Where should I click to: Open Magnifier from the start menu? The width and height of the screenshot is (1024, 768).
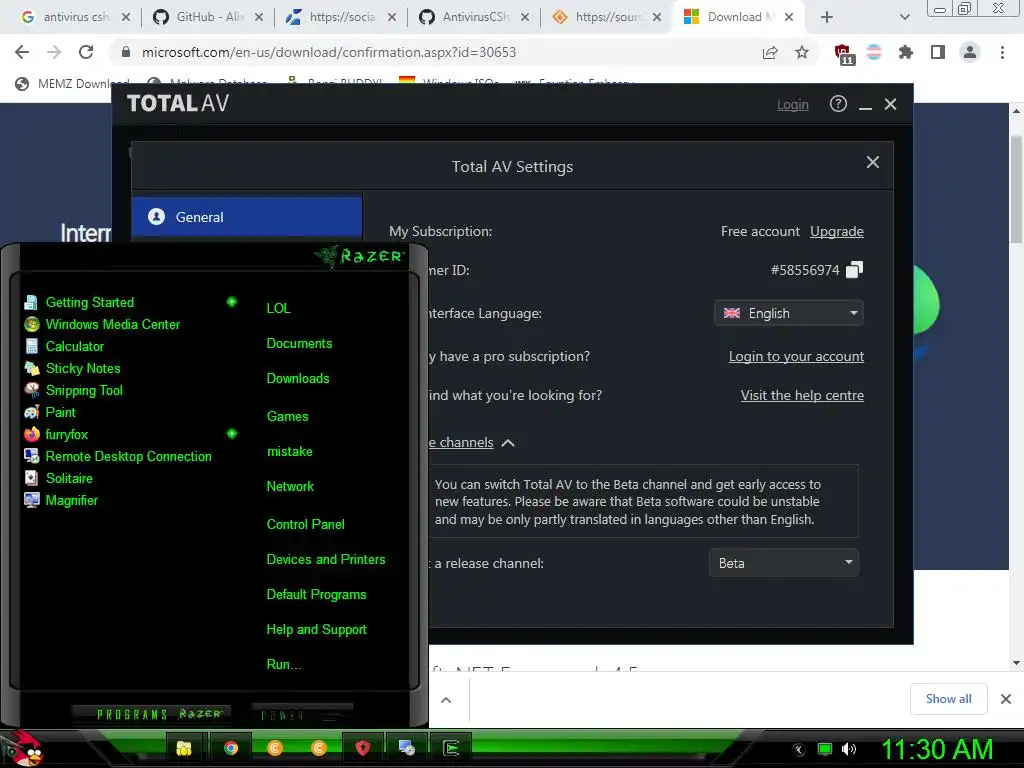71,500
